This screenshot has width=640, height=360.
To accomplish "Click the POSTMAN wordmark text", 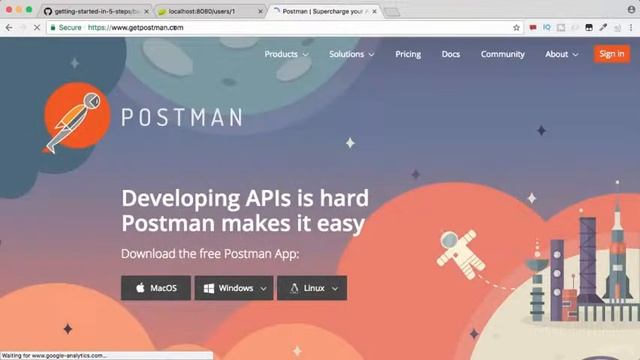I will [182, 118].
